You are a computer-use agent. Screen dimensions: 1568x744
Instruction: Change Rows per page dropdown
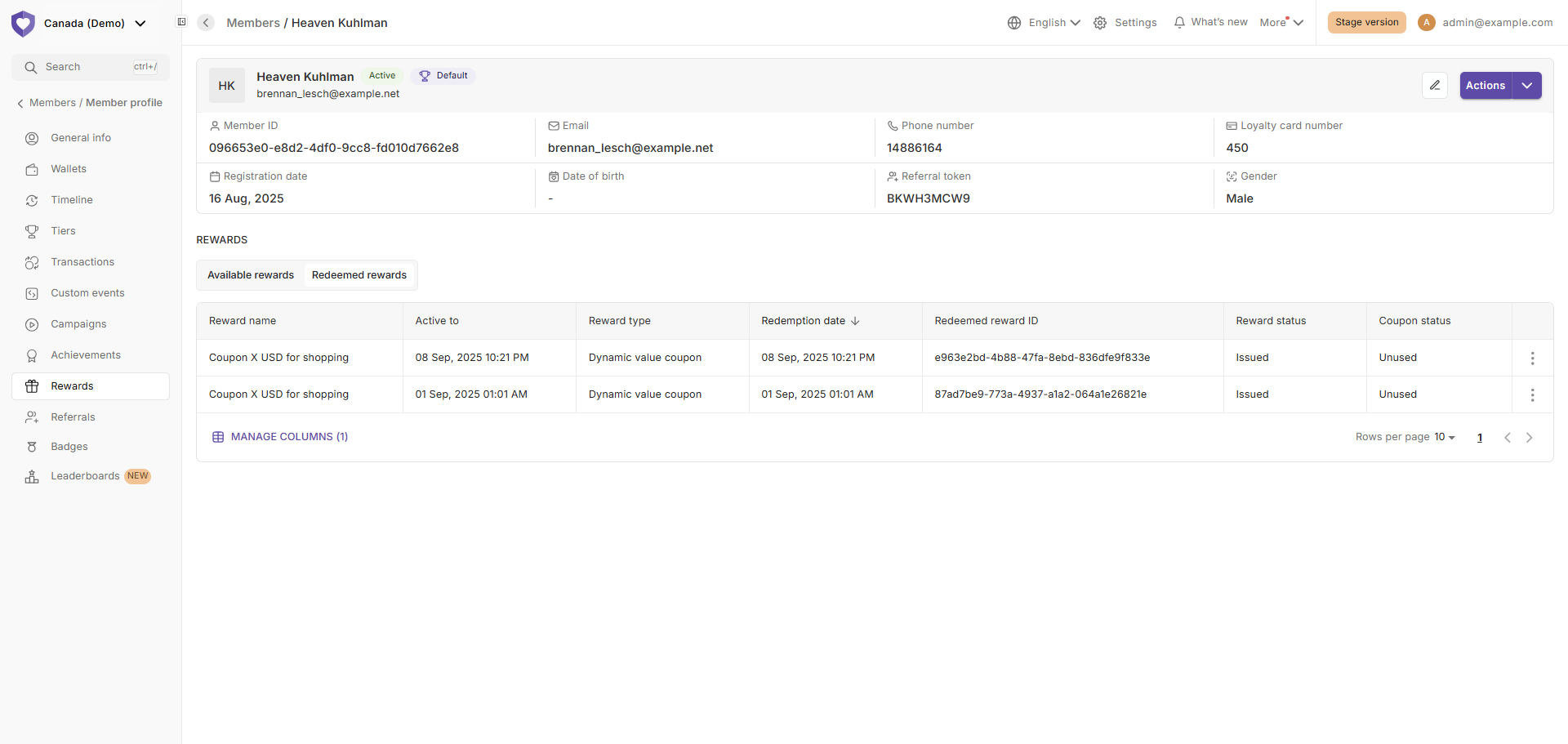1444,437
